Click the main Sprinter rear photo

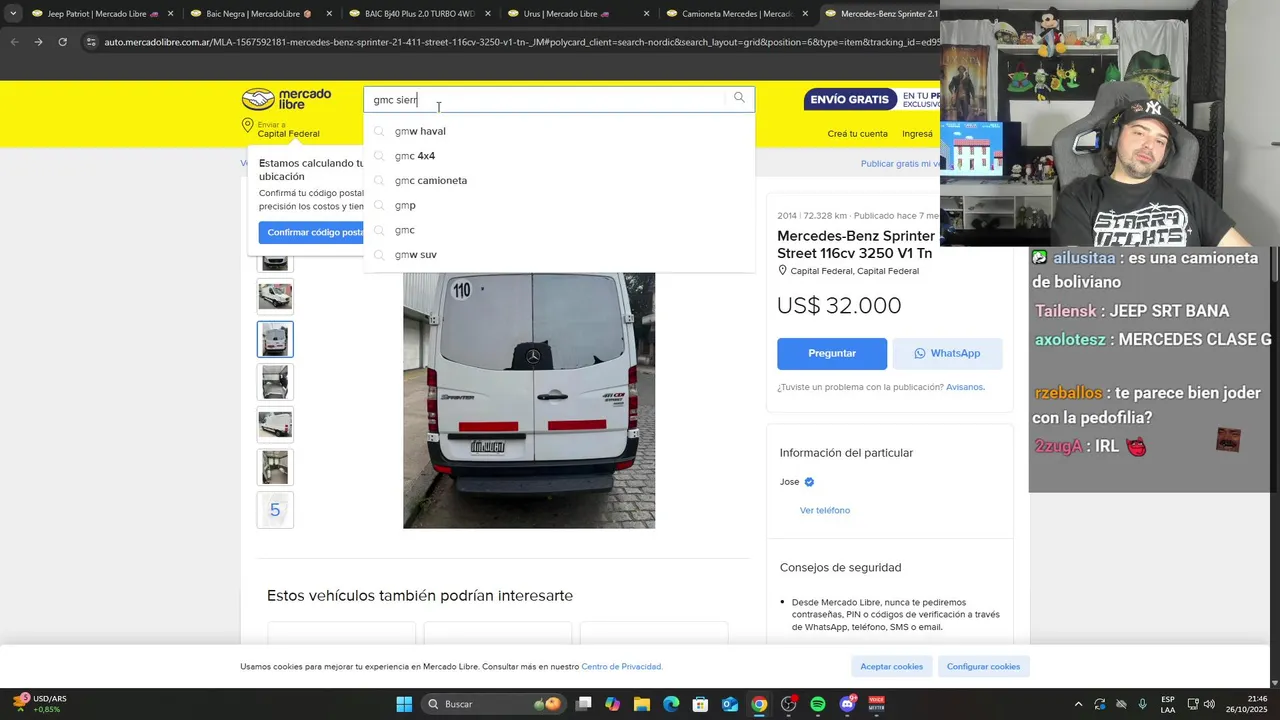tap(529, 400)
